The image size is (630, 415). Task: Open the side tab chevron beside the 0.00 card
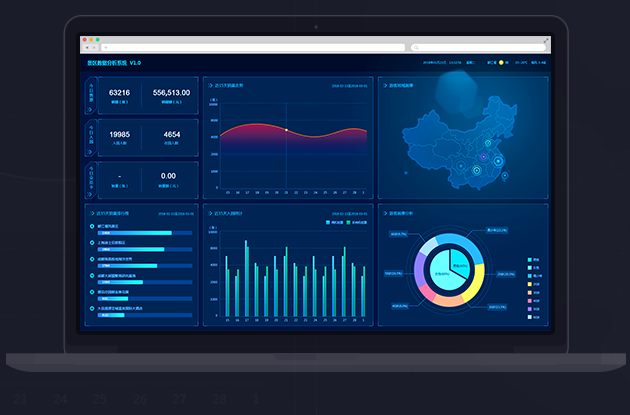point(90,194)
